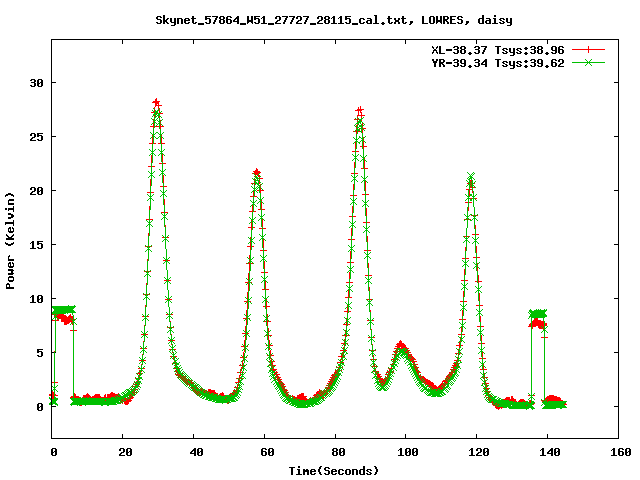Click the x-axis tick label 100
Image resolution: width=640 pixels, height=480 pixels.
click(408, 452)
